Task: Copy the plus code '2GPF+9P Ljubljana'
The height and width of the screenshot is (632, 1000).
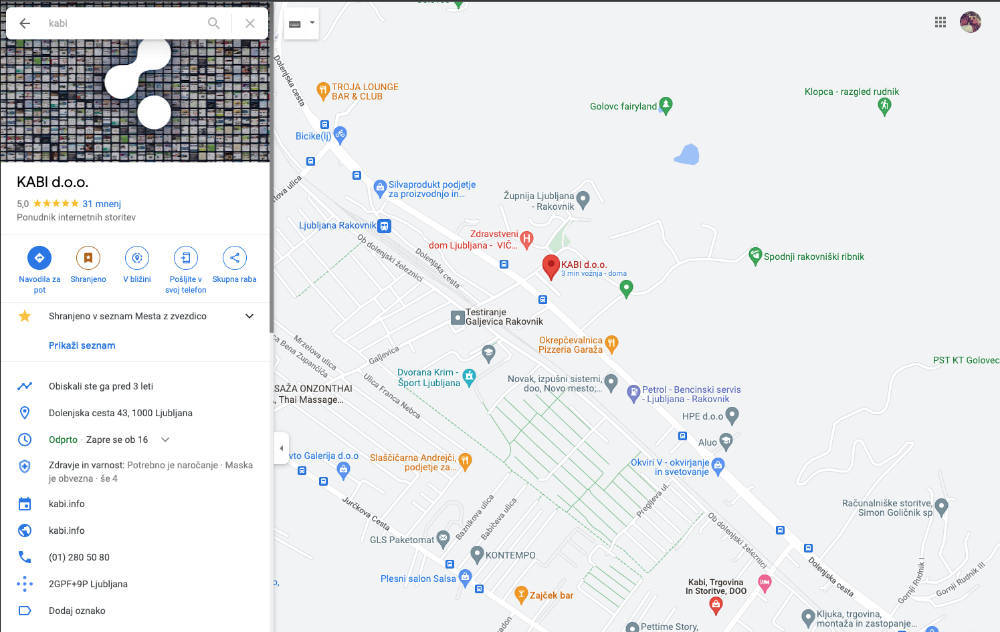Action: 88,584
